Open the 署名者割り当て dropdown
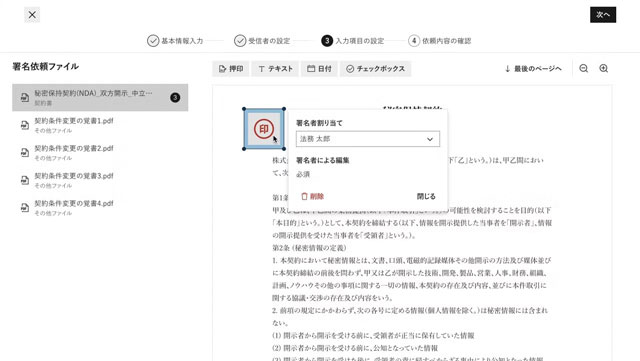640x361 pixels. pos(368,139)
